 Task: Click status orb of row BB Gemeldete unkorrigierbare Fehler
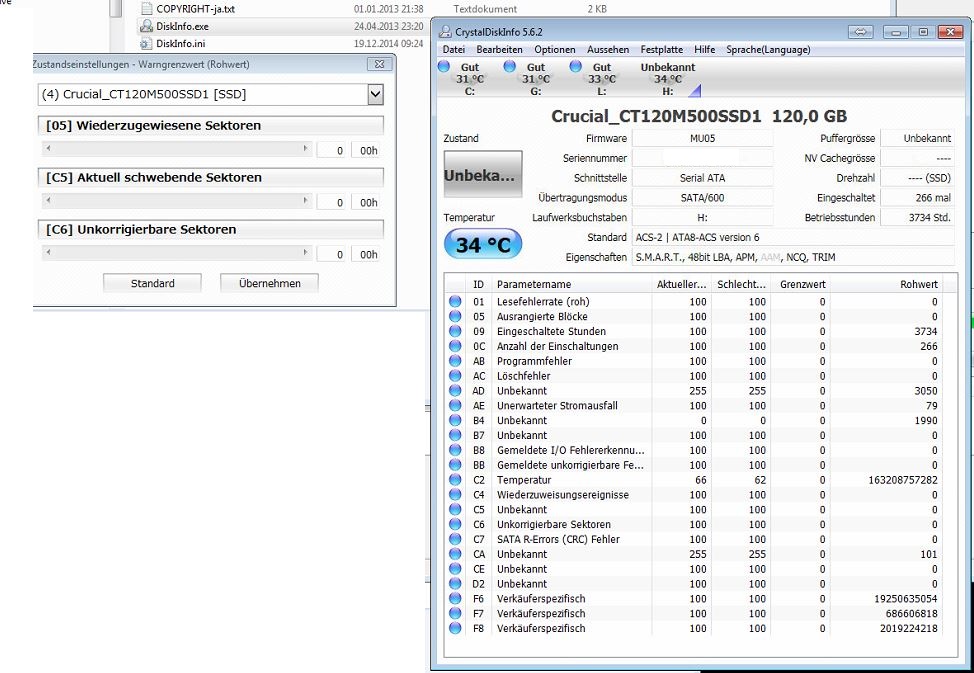coord(455,465)
